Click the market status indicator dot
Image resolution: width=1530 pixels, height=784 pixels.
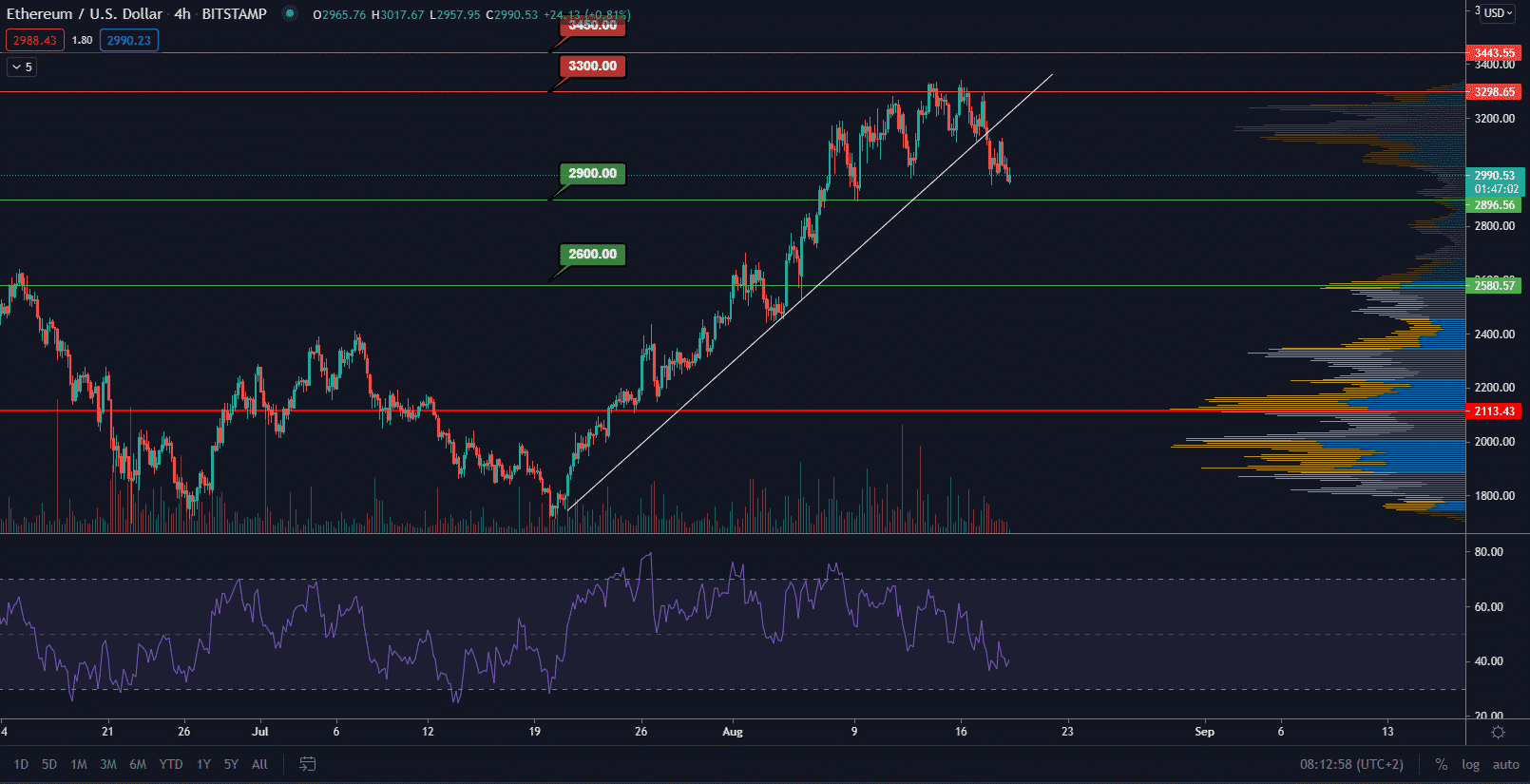tap(290, 14)
